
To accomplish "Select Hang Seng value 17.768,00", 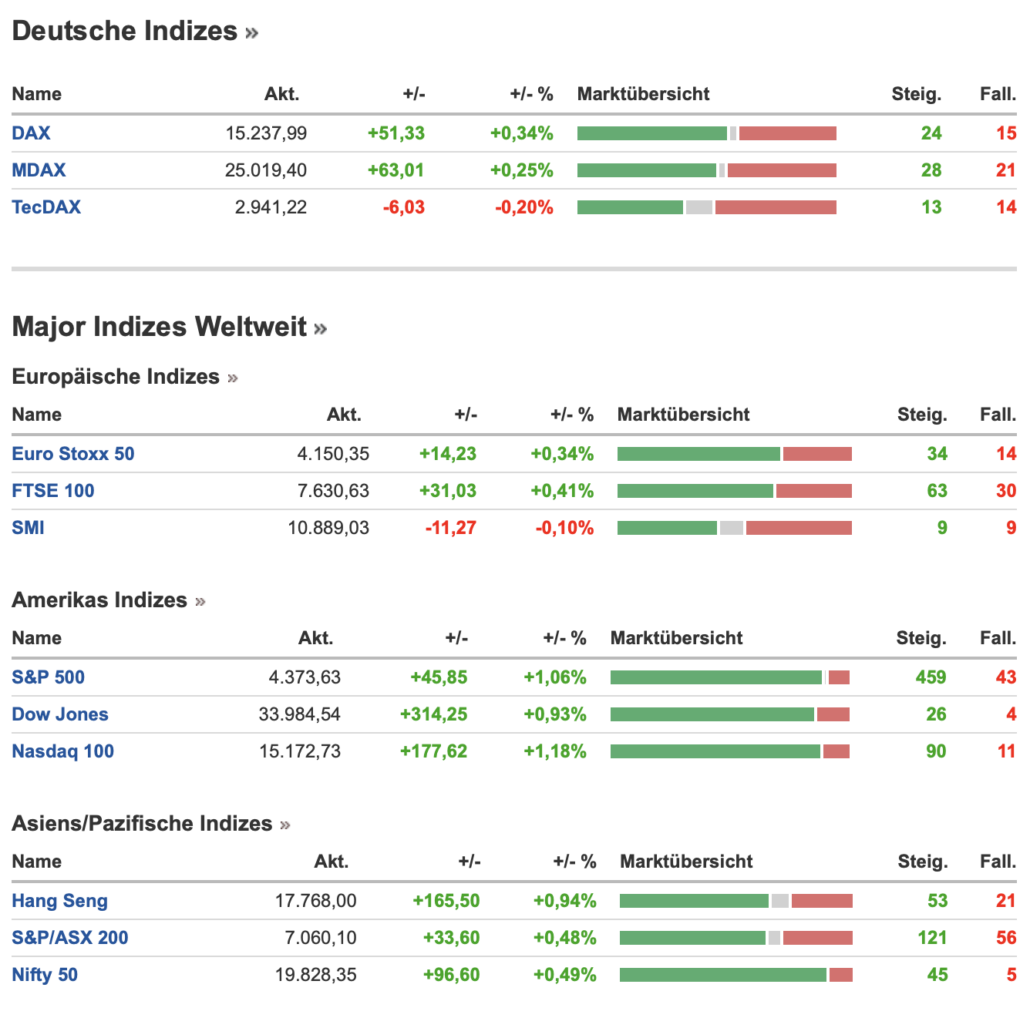I will [315, 901].
